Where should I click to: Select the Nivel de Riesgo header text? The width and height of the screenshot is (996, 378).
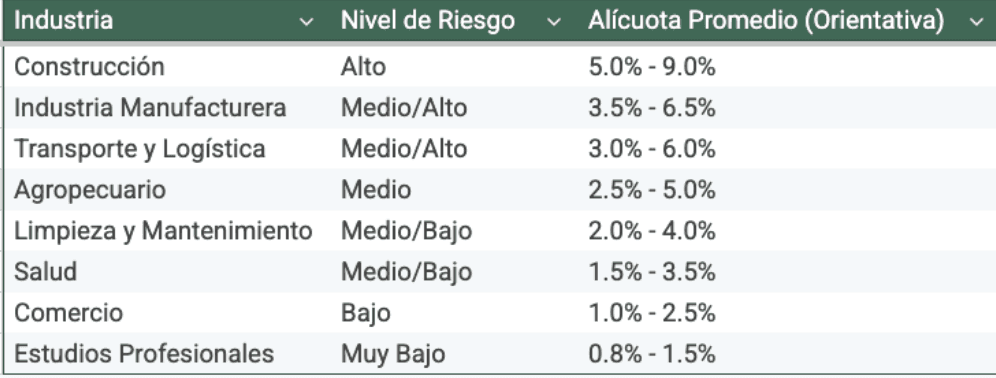pyautogui.click(x=427, y=21)
